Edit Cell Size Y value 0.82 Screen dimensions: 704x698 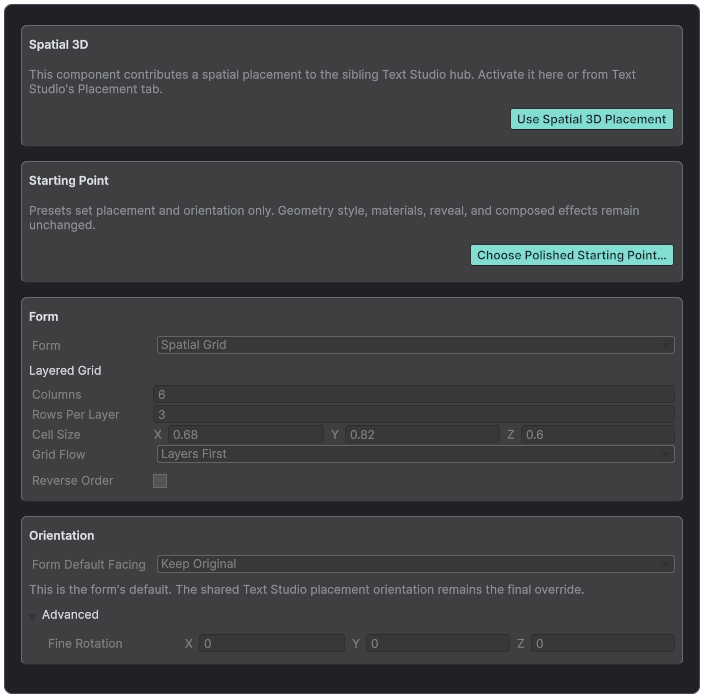[x=422, y=435]
